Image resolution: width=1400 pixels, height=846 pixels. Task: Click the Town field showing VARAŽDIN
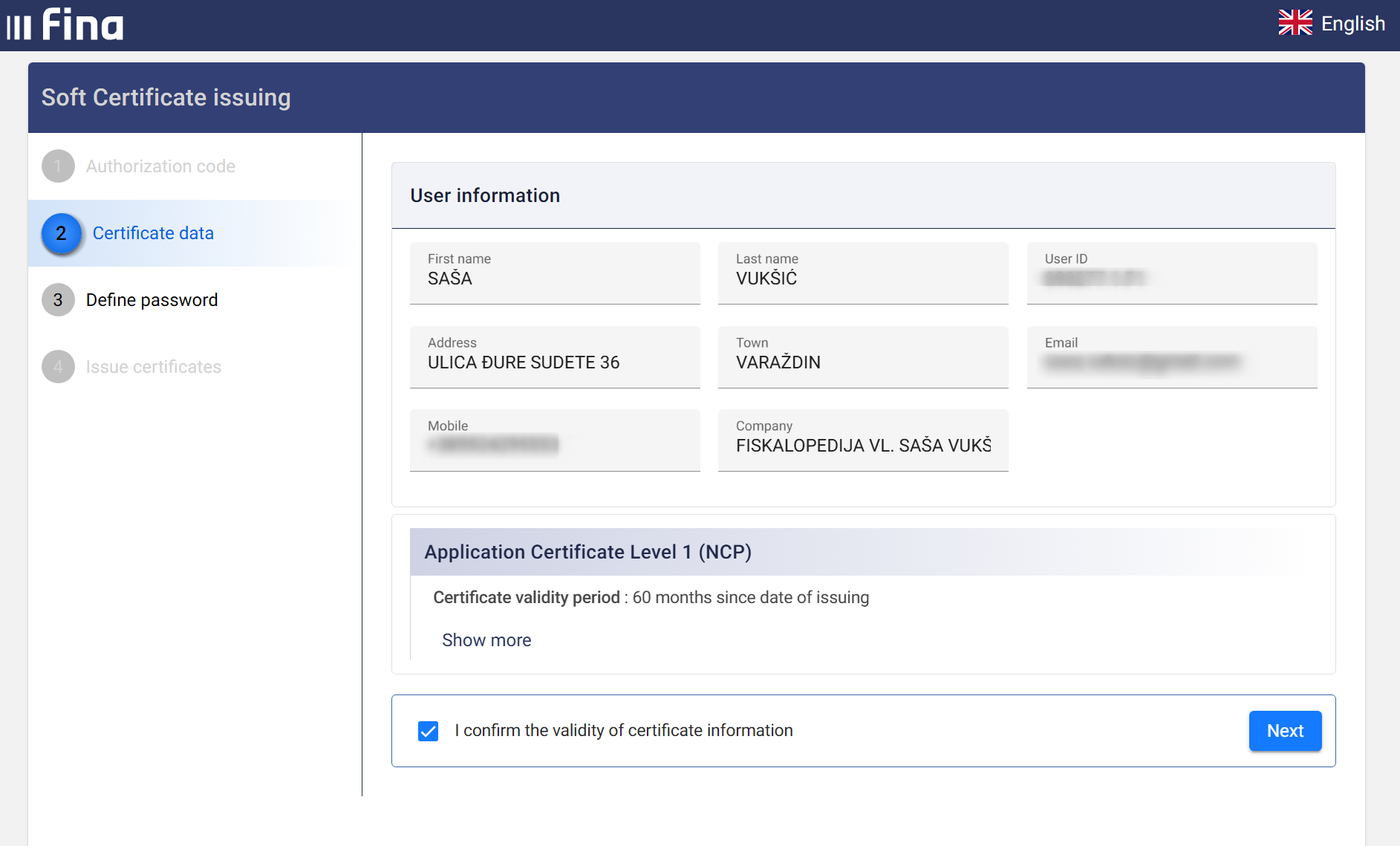coord(862,357)
